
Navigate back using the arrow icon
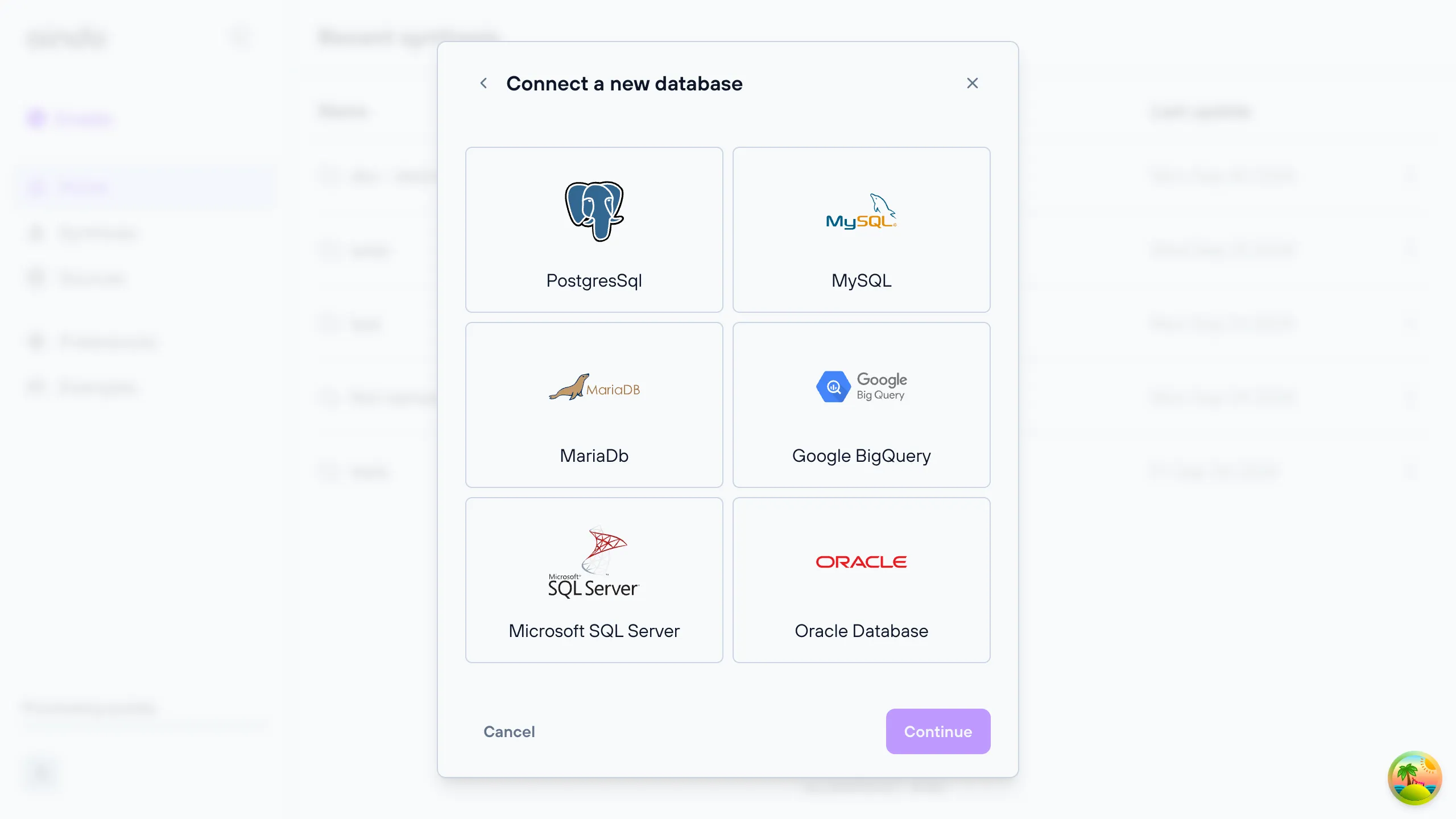tap(483, 83)
